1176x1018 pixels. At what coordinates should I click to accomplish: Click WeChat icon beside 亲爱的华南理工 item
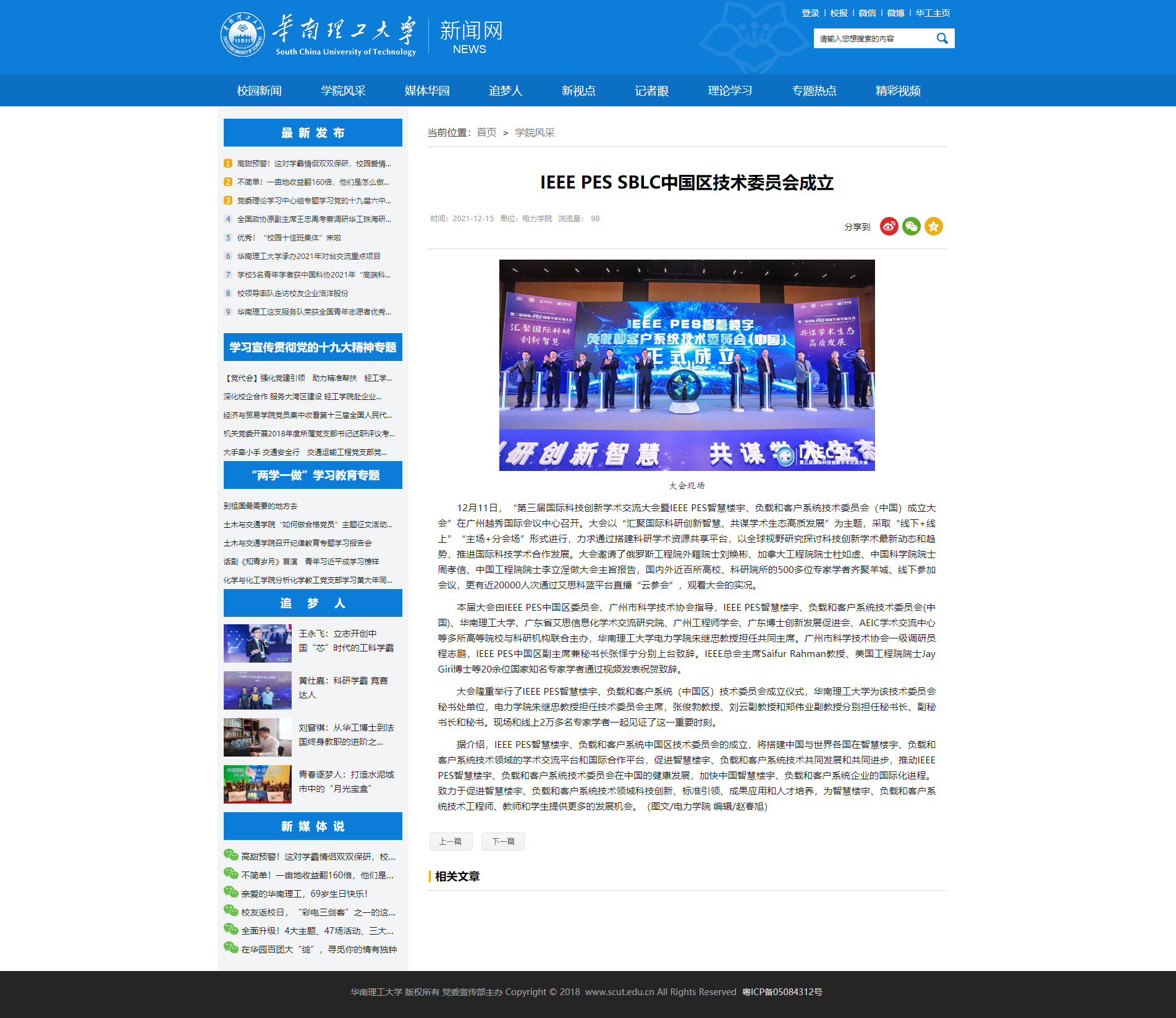click(231, 893)
